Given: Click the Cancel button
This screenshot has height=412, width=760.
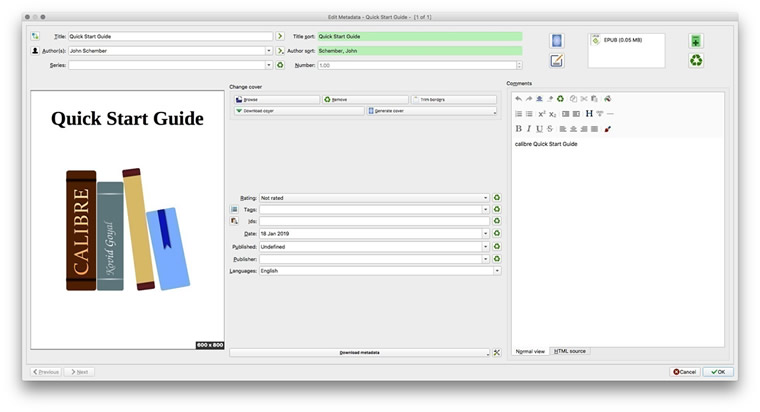Looking at the screenshot, I should 684,372.
